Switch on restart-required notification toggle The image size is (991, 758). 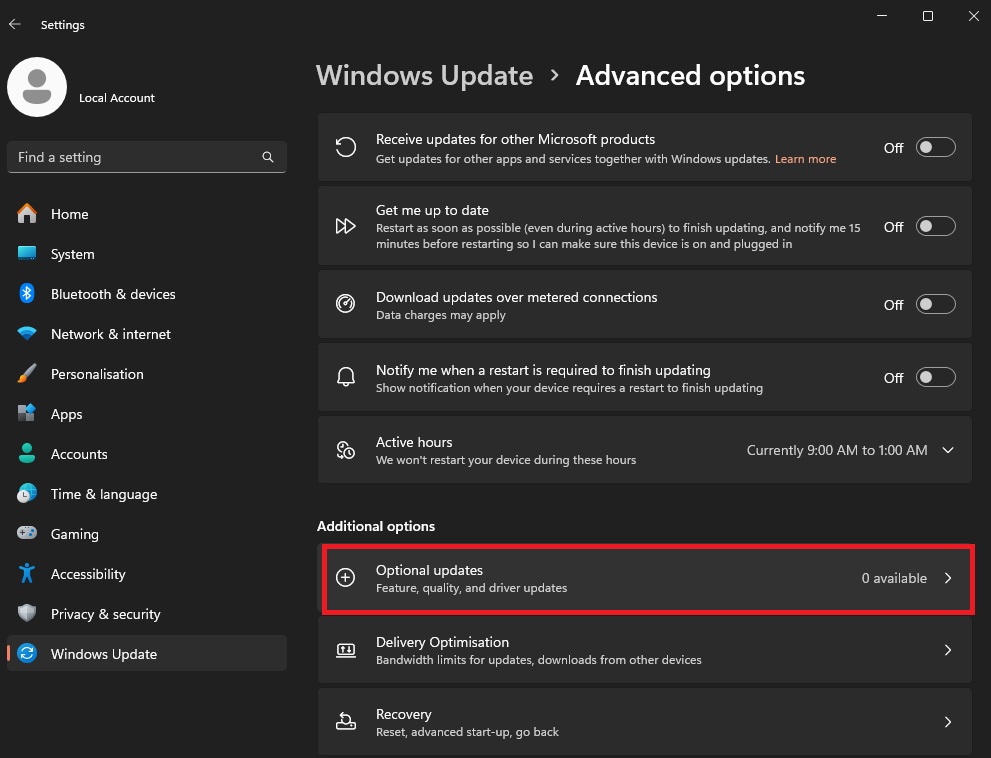click(x=936, y=378)
